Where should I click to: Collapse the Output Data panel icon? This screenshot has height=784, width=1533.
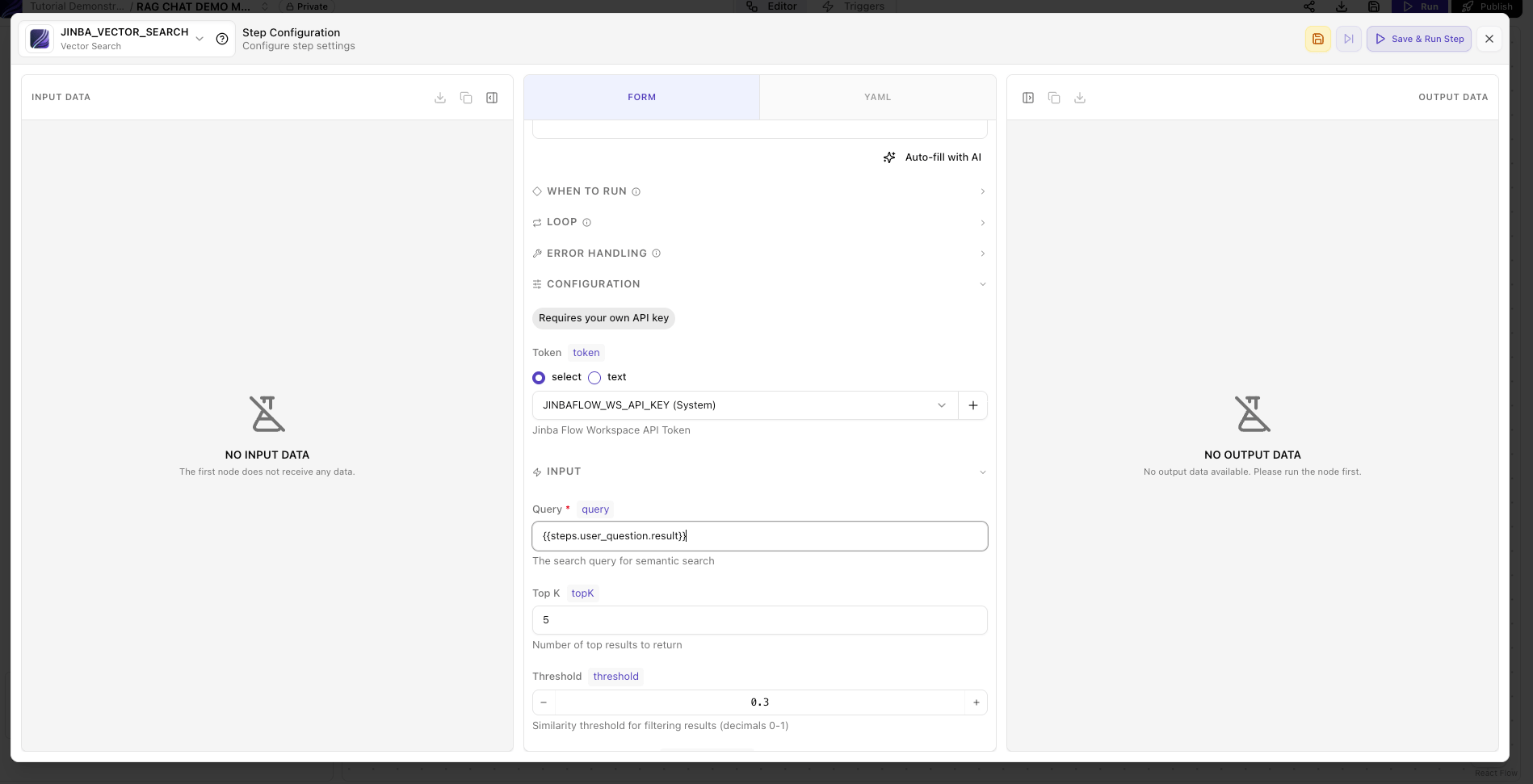[x=1028, y=98]
